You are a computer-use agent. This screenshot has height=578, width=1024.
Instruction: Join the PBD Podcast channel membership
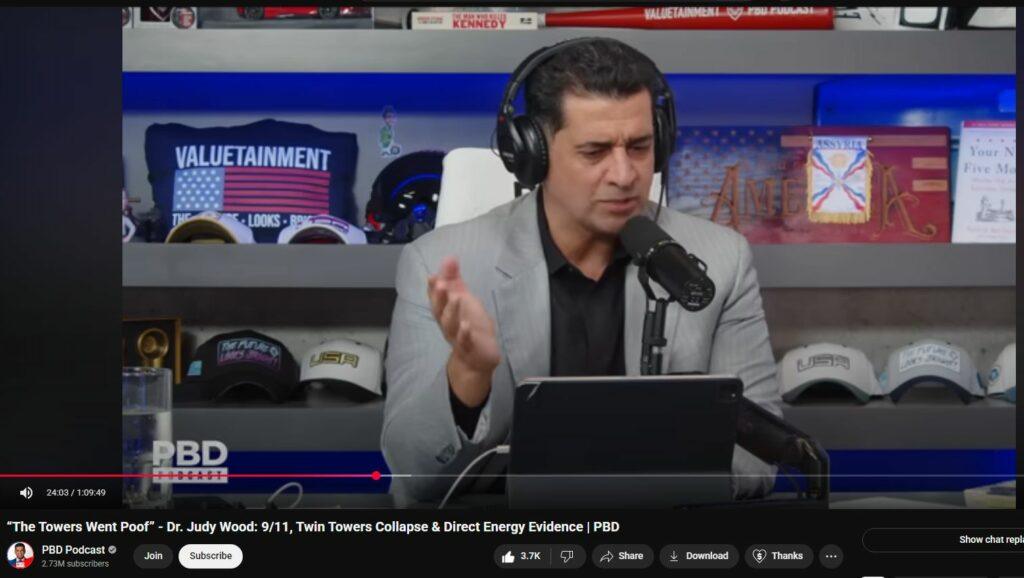pos(153,556)
